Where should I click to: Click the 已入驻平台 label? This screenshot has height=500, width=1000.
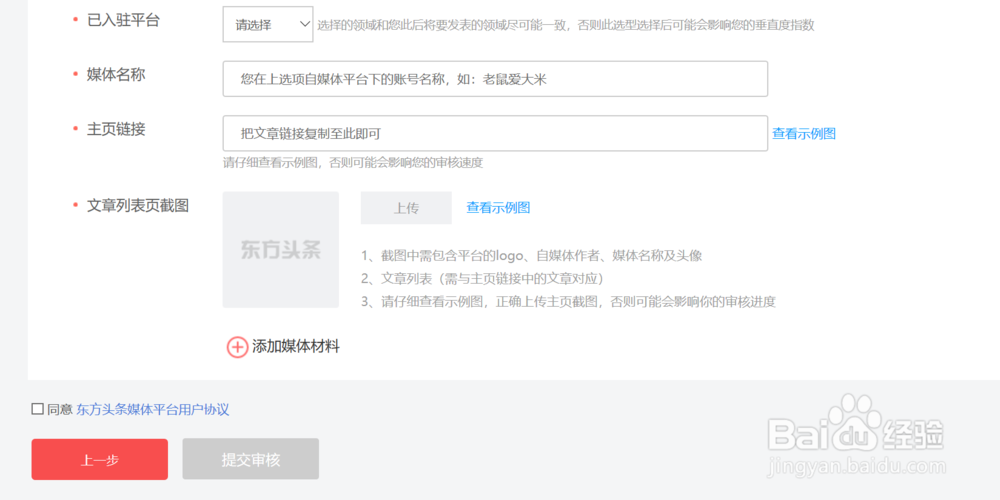[x=123, y=20]
